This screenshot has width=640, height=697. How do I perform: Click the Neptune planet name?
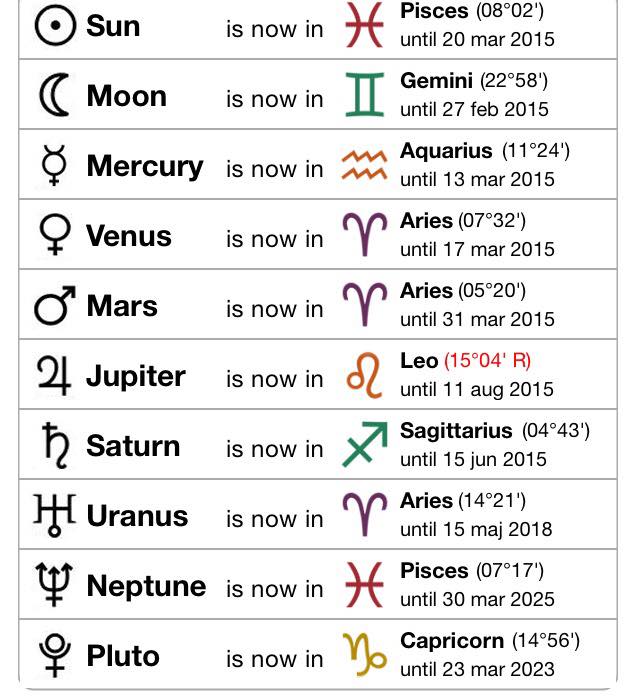(x=146, y=586)
